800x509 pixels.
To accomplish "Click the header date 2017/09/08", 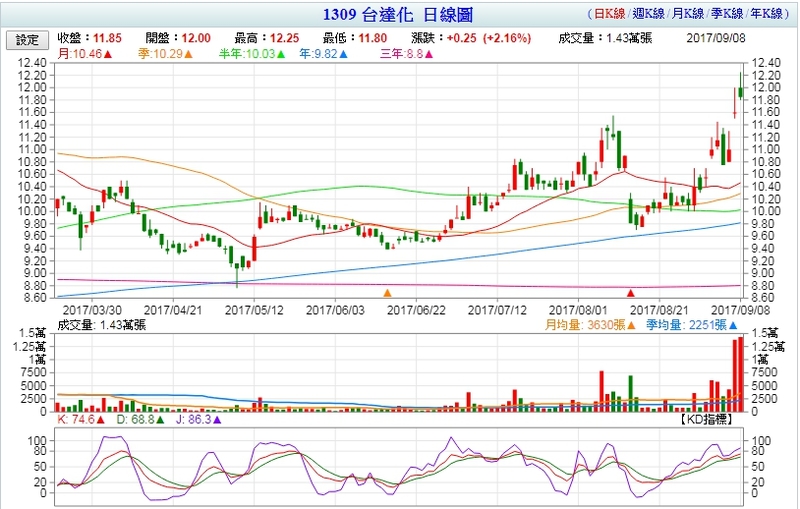I will click(716, 38).
